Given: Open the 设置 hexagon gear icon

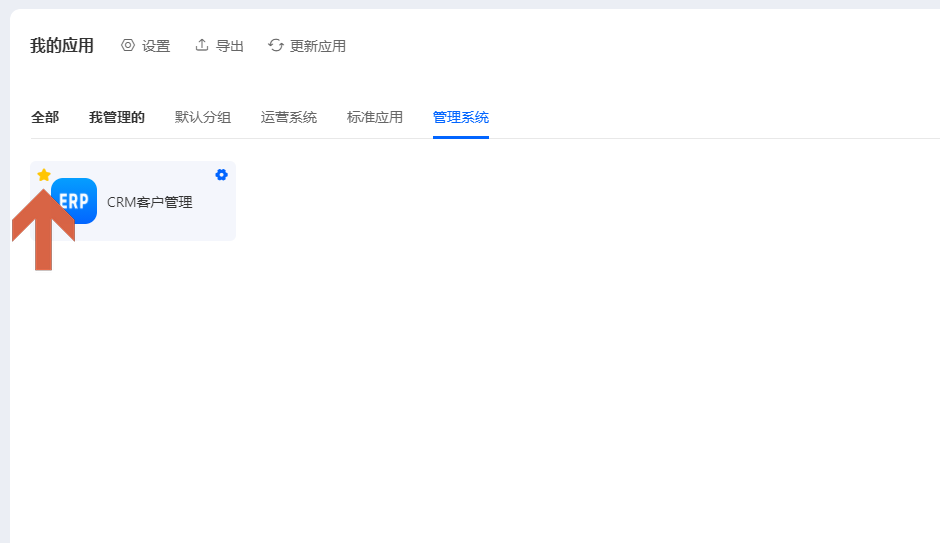Looking at the screenshot, I should 128,45.
